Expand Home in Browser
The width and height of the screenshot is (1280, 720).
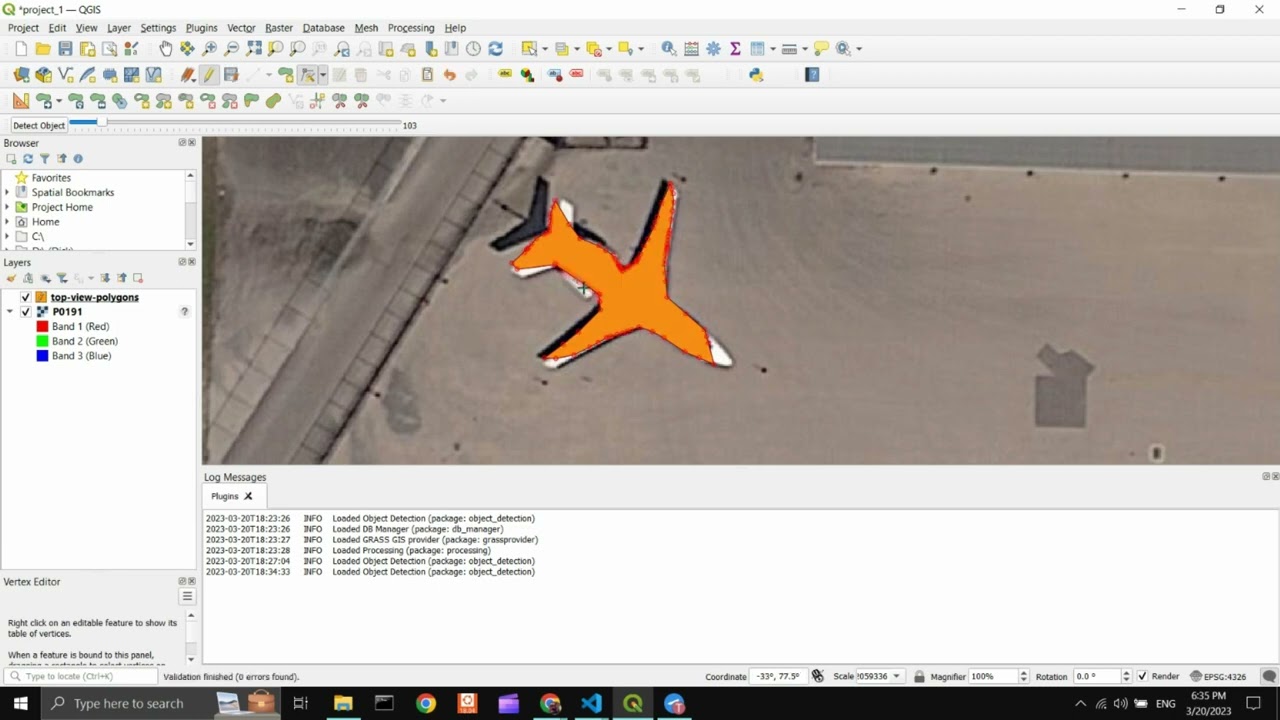(7, 222)
